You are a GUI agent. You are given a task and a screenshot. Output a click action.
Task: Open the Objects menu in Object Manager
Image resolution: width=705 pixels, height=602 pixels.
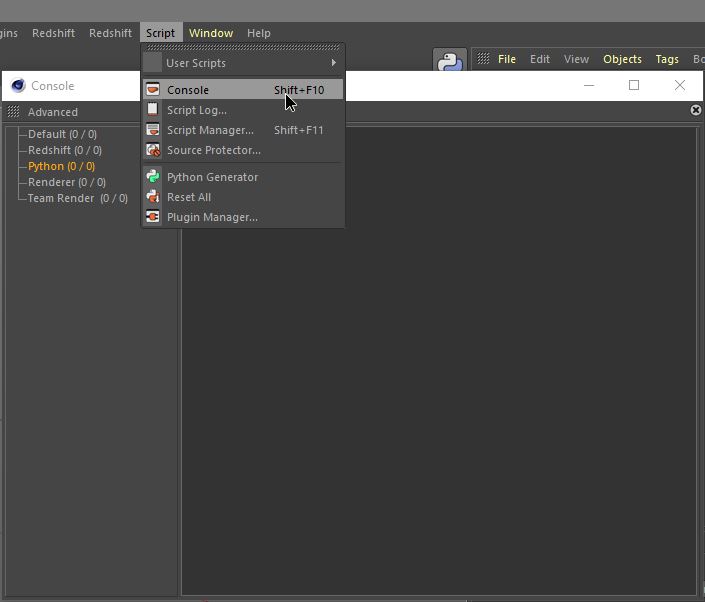622,59
